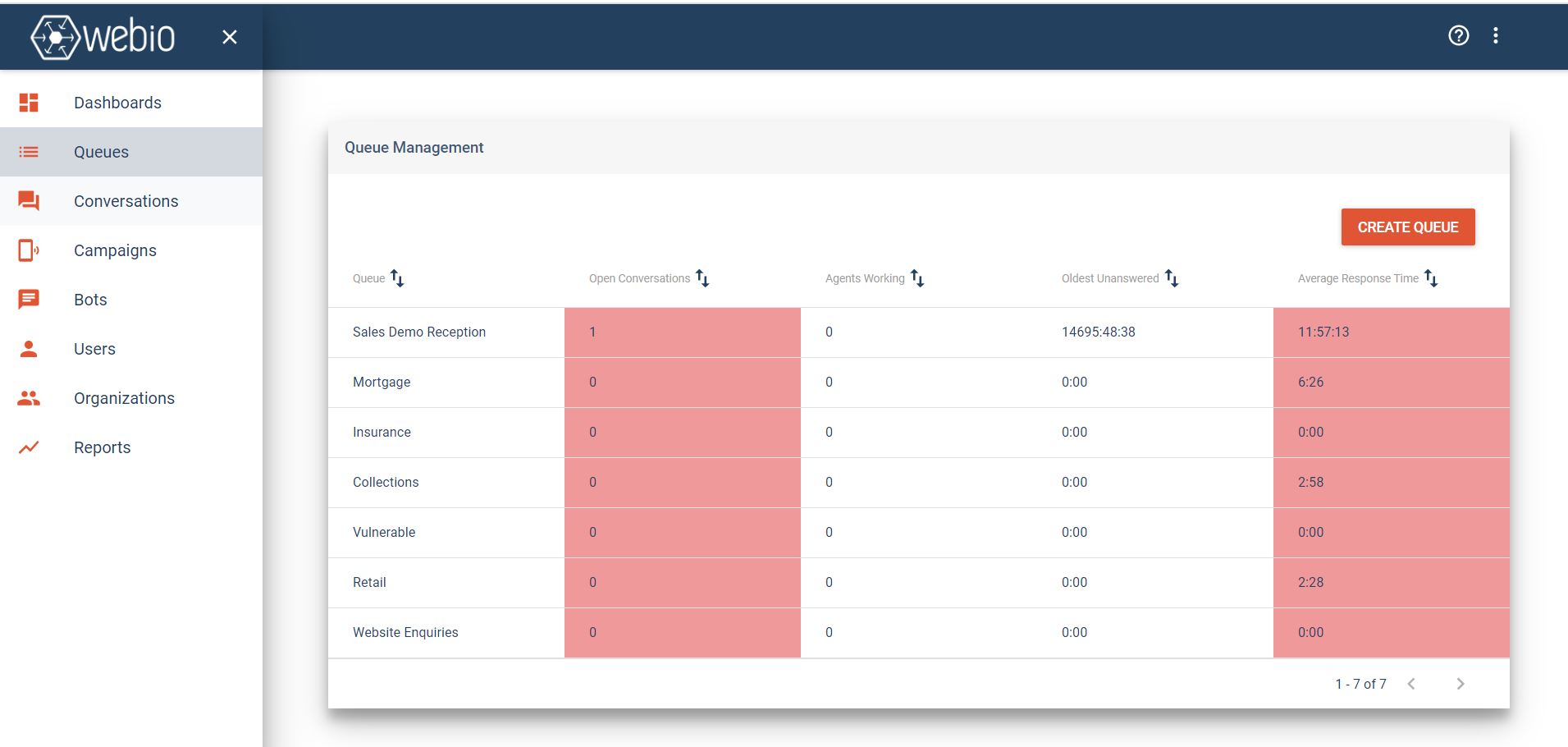Screen dimensions: 1568x747
Task: Sort by Open Conversations
Action: tap(703, 279)
